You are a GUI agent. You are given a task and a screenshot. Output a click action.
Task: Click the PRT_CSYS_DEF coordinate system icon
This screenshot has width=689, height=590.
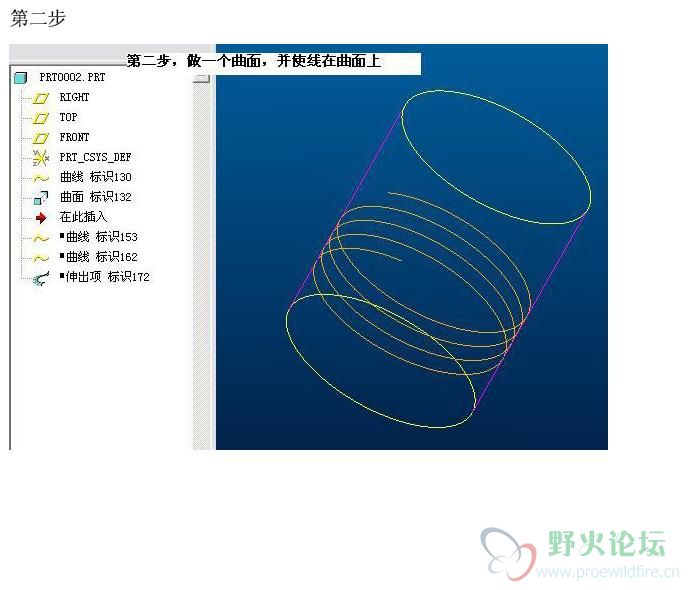[41, 158]
